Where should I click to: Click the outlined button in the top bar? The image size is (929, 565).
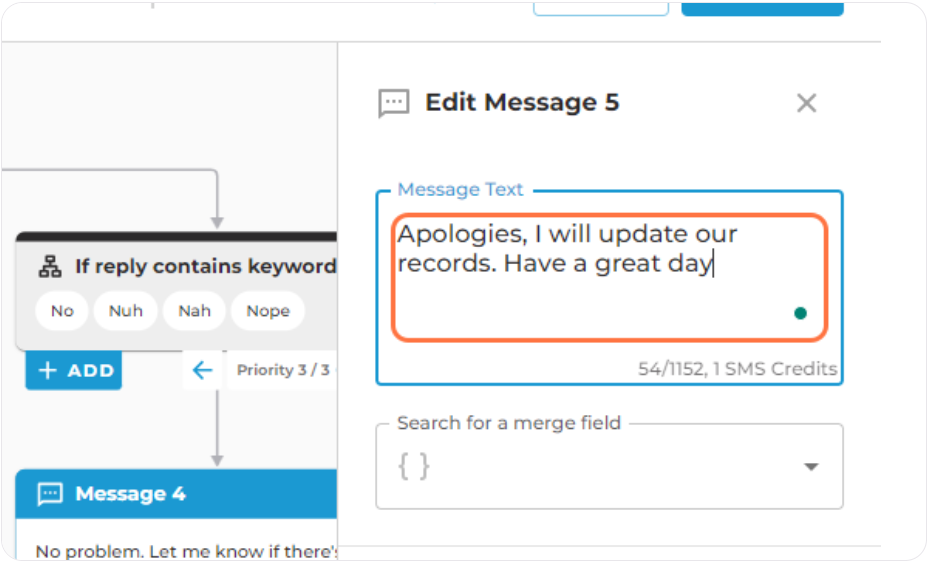coord(601,8)
